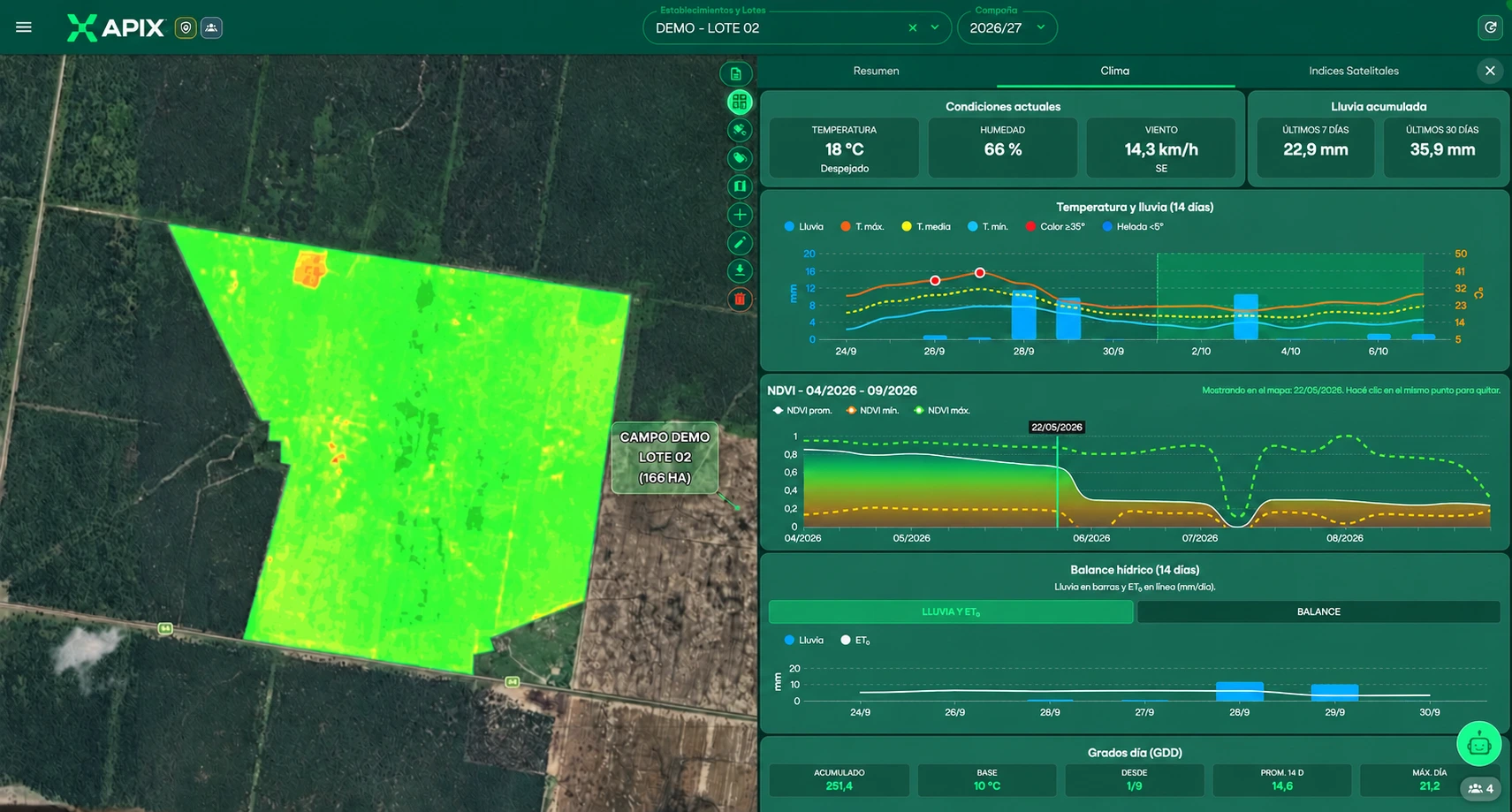Click the orange low-NDVI patch on the field
This screenshot has height=812, width=1512.
click(309, 269)
